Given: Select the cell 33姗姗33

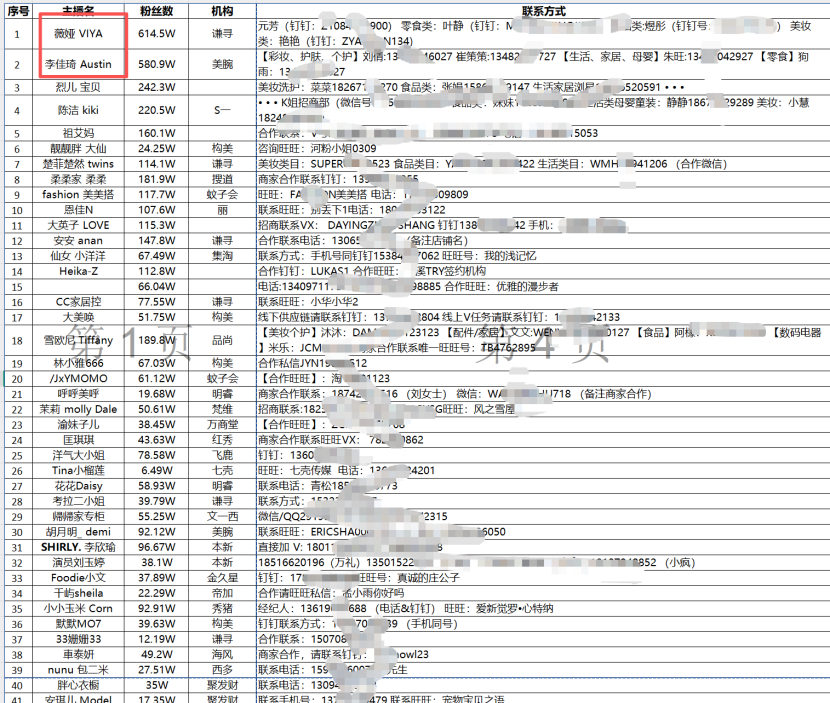Looking at the screenshot, I should pos(78,640).
